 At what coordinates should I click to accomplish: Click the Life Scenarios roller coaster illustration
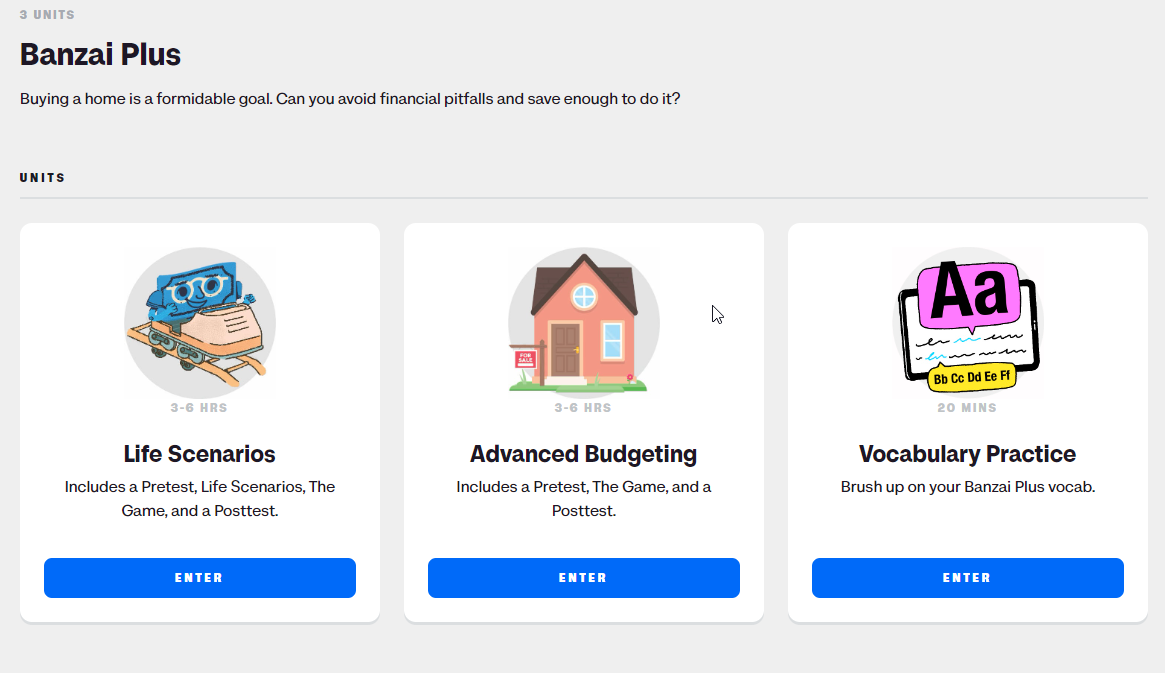[200, 323]
